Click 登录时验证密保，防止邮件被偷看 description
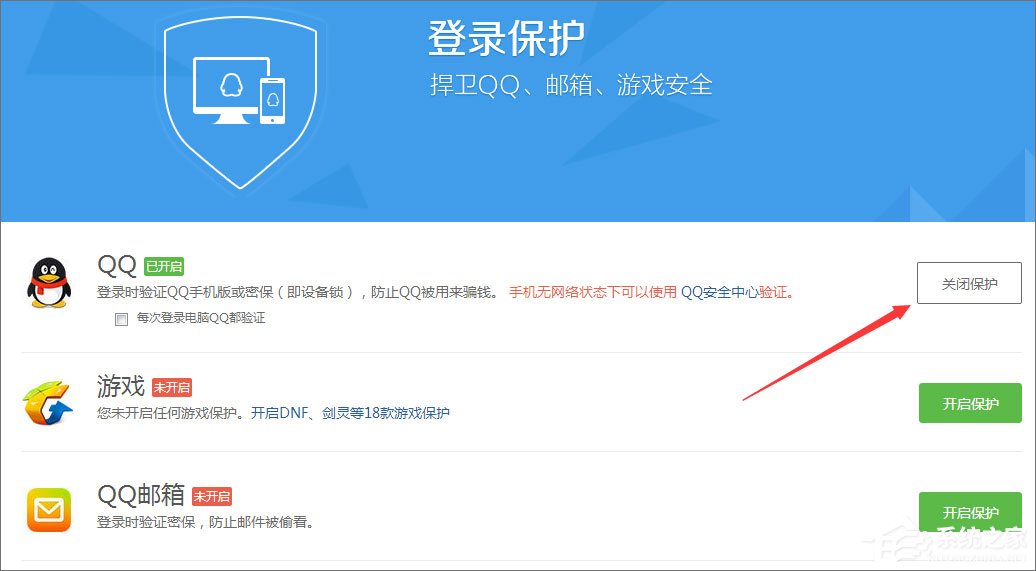The width and height of the screenshot is (1036, 571). 205,522
